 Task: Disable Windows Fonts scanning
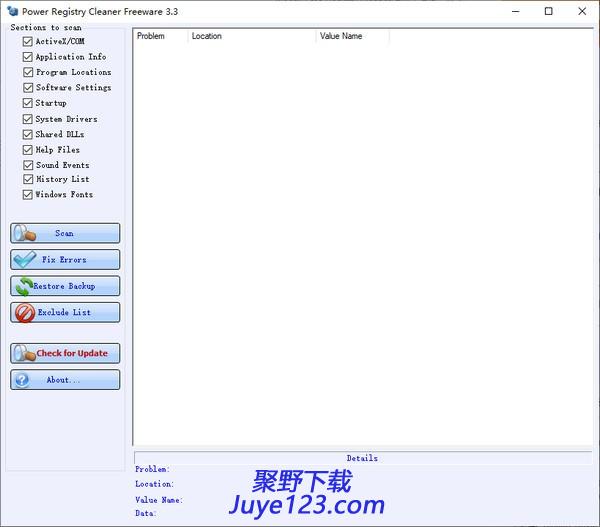28,194
